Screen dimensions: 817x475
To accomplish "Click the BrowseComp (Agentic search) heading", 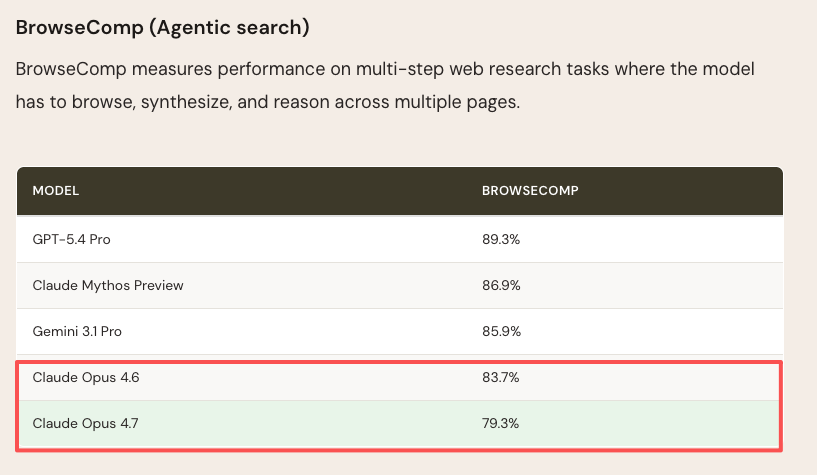I will pyautogui.click(x=163, y=28).
